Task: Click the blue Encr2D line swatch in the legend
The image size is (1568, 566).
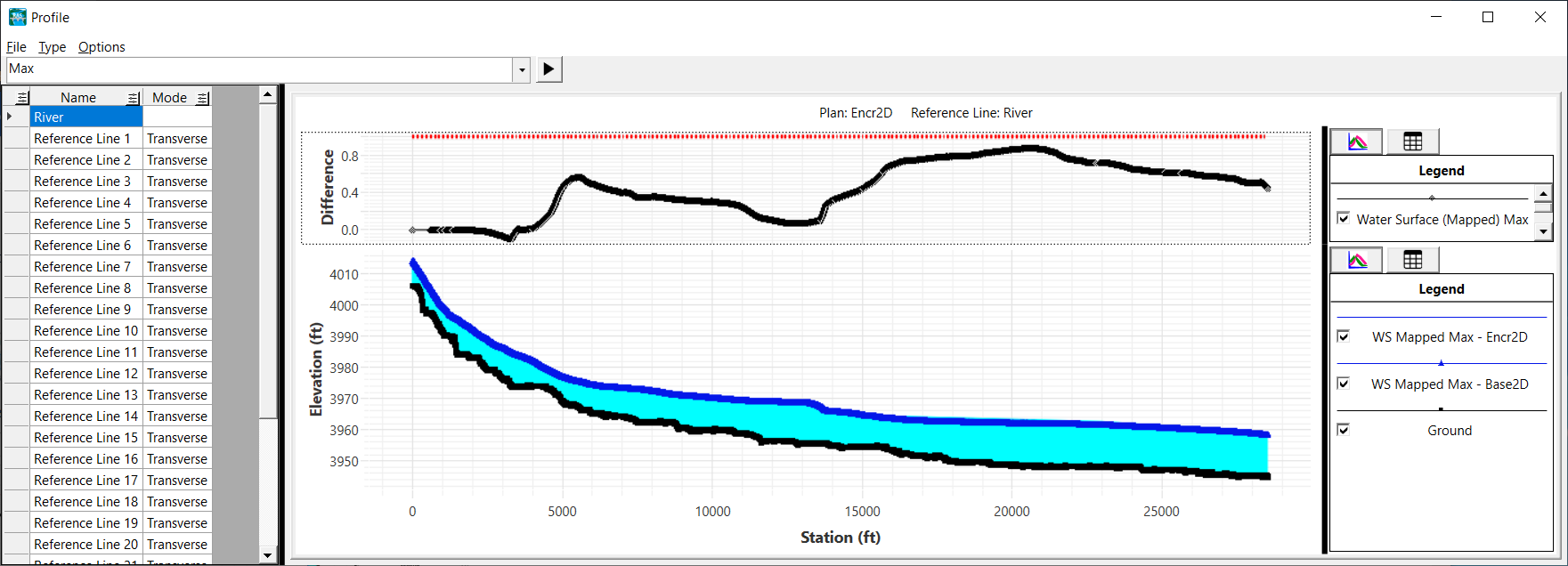Action: point(1441,318)
